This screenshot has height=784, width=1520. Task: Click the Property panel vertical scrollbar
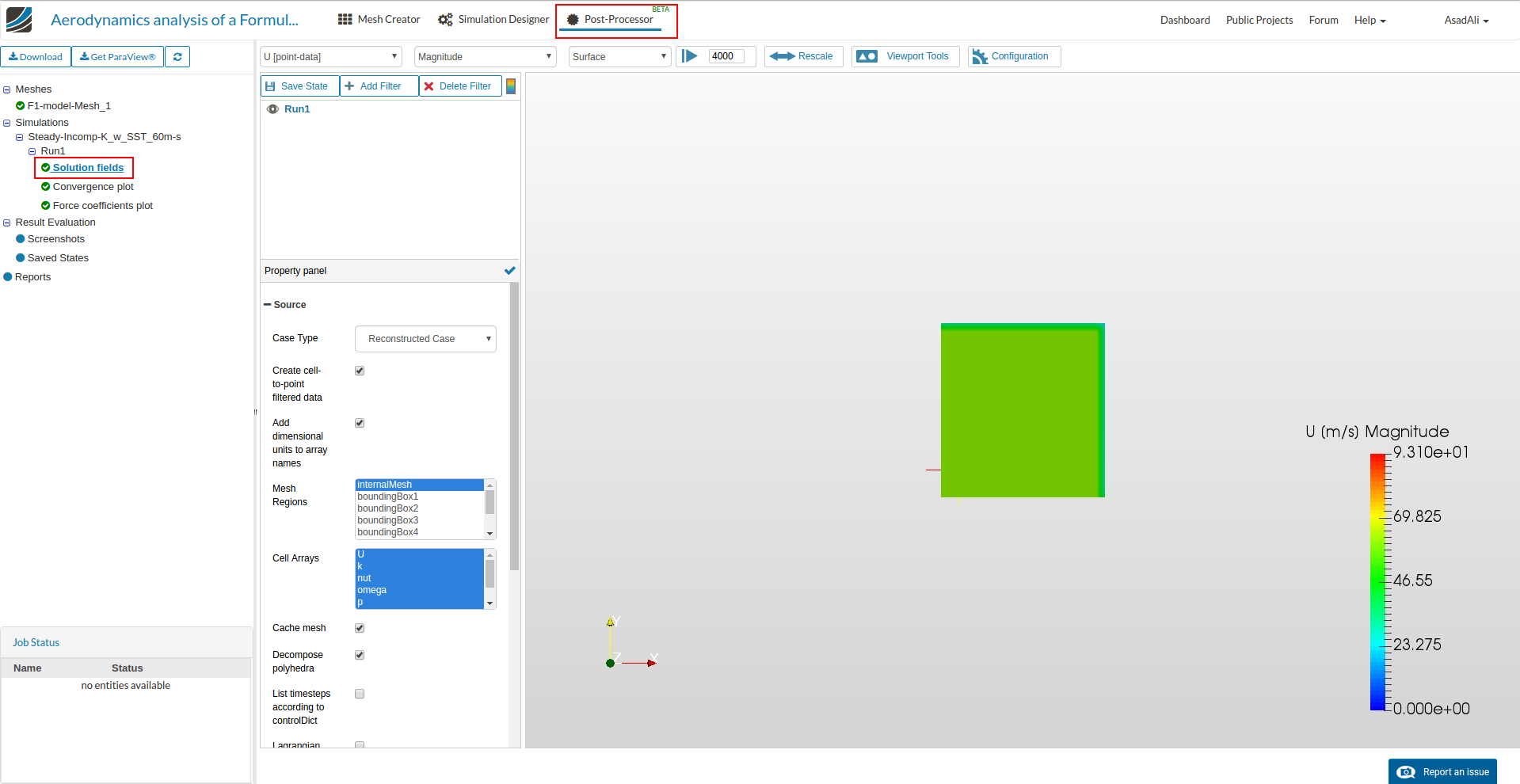pyautogui.click(x=515, y=426)
